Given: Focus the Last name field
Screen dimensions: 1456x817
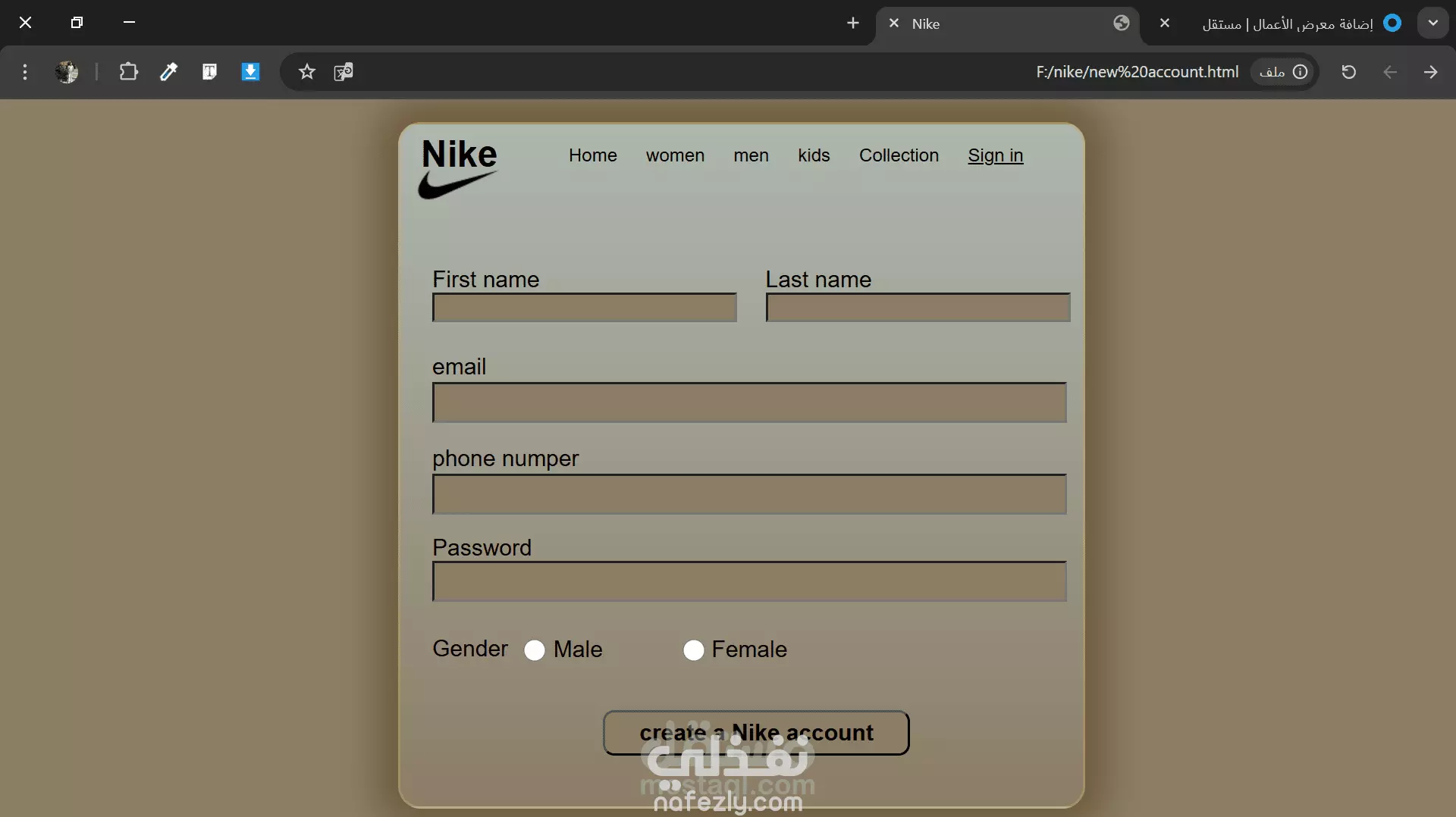Looking at the screenshot, I should pos(918,308).
